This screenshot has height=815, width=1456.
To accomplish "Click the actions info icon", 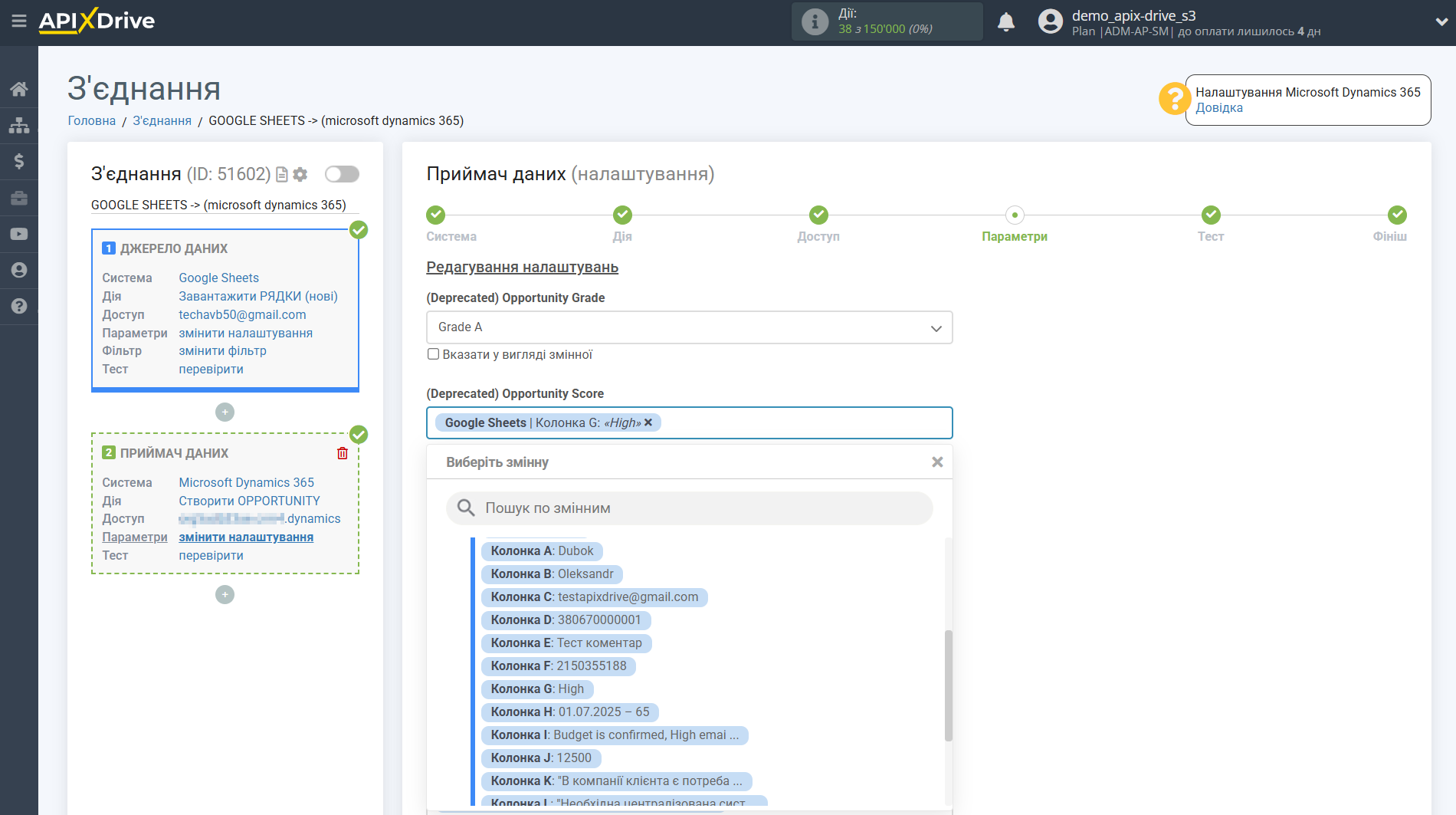I will 815,21.
